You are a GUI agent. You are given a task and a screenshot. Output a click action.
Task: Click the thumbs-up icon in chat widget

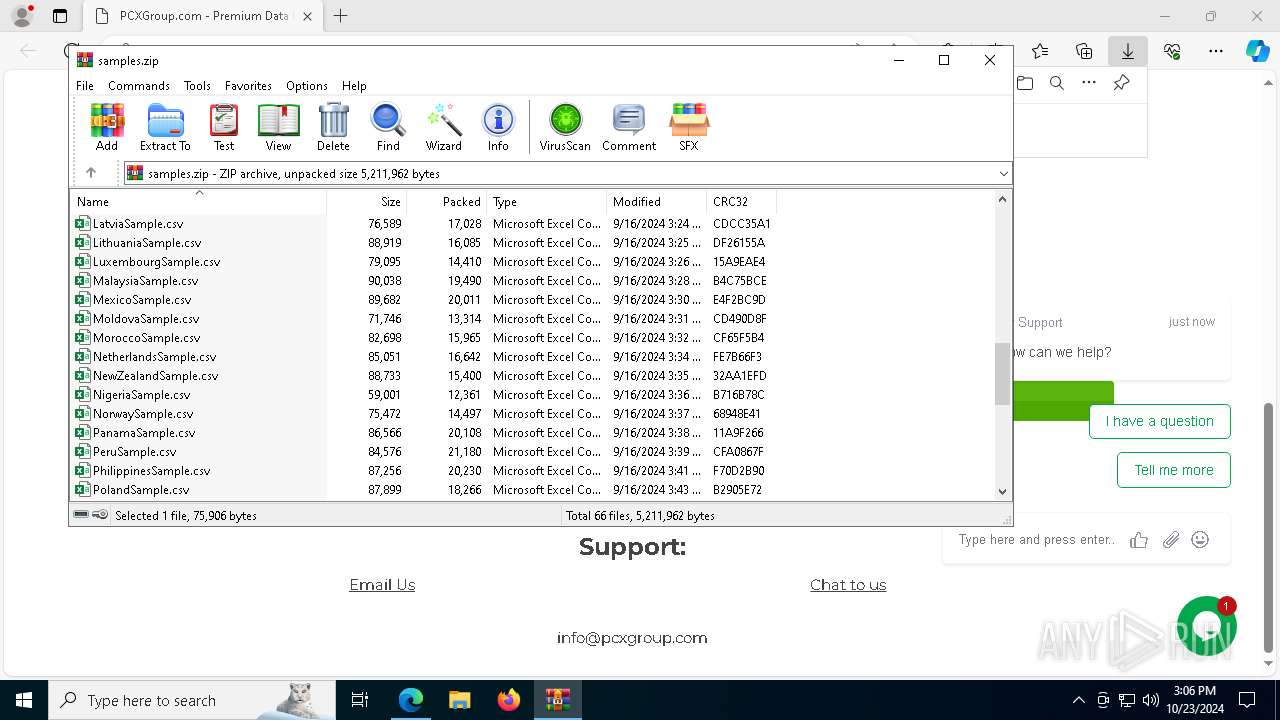pyautogui.click(x=1139, y=540)
